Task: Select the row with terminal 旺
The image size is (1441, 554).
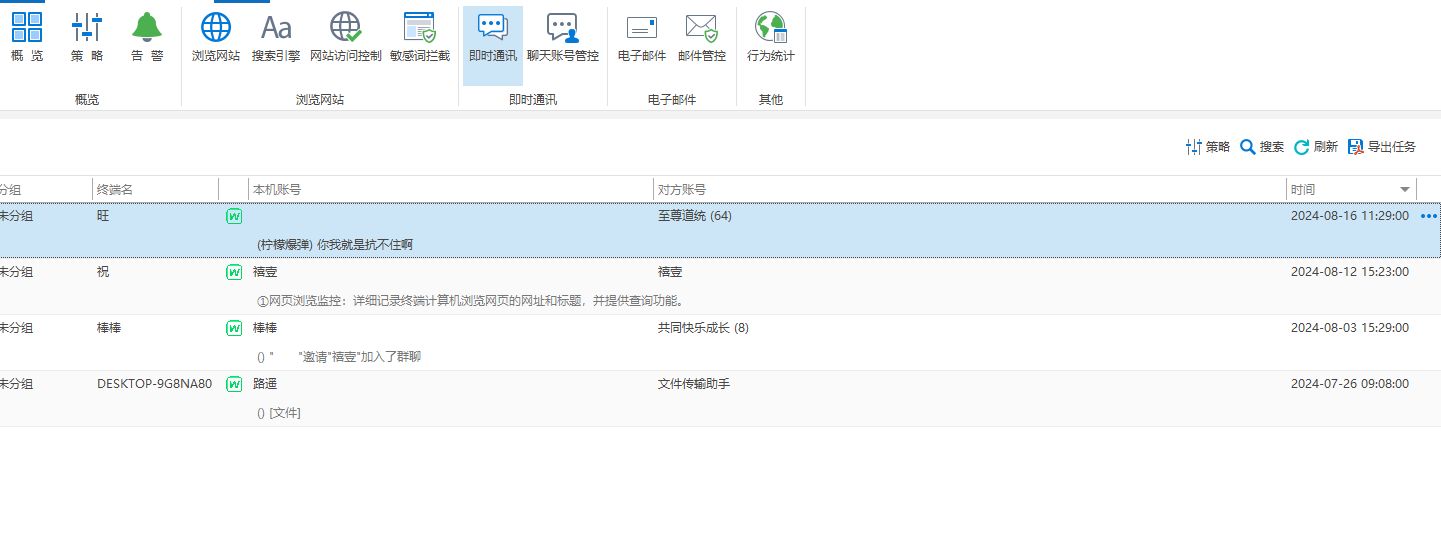Action: click(720, 230)
